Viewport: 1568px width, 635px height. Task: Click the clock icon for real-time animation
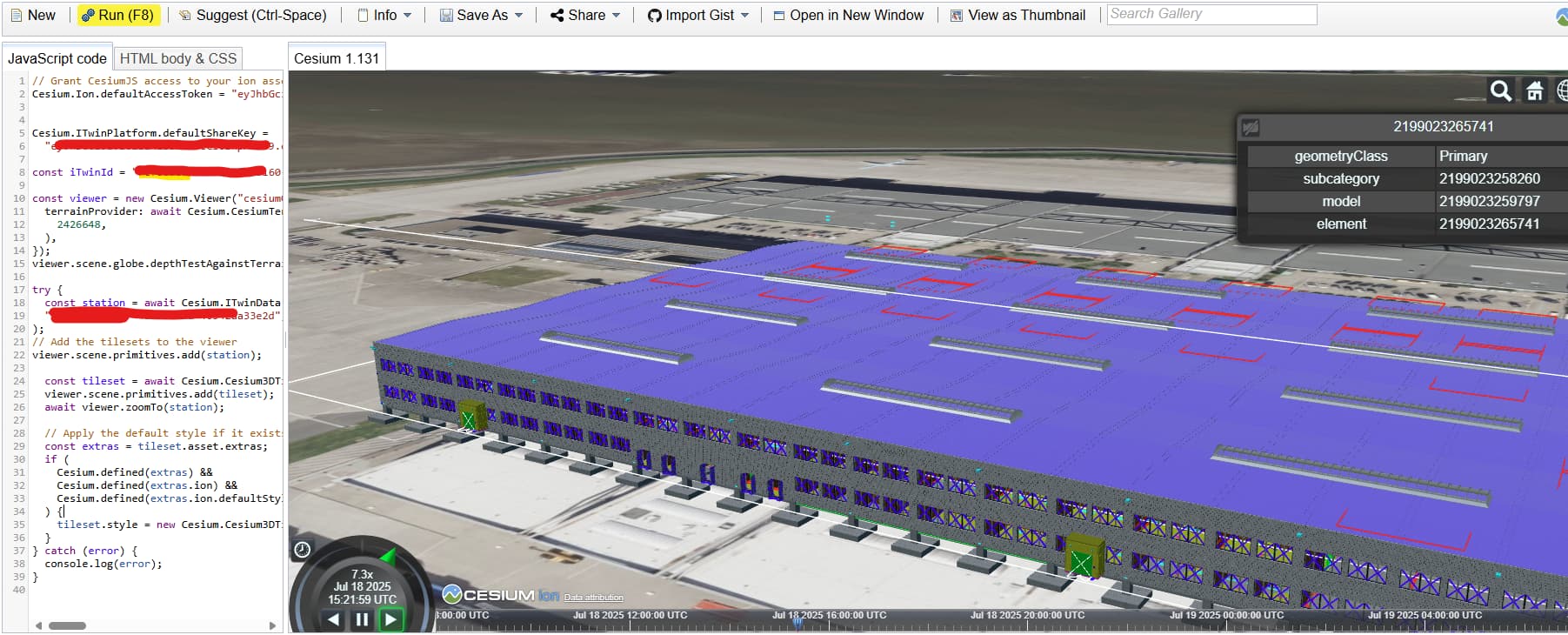(x=303, y=549)
